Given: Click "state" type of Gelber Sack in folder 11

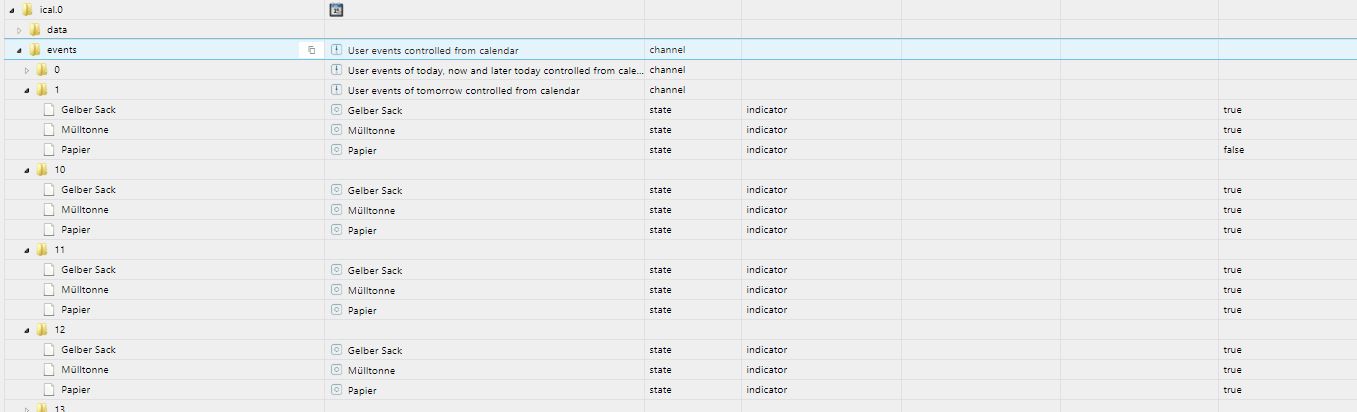Looking at the screenshot, I should tap(660, 270).
